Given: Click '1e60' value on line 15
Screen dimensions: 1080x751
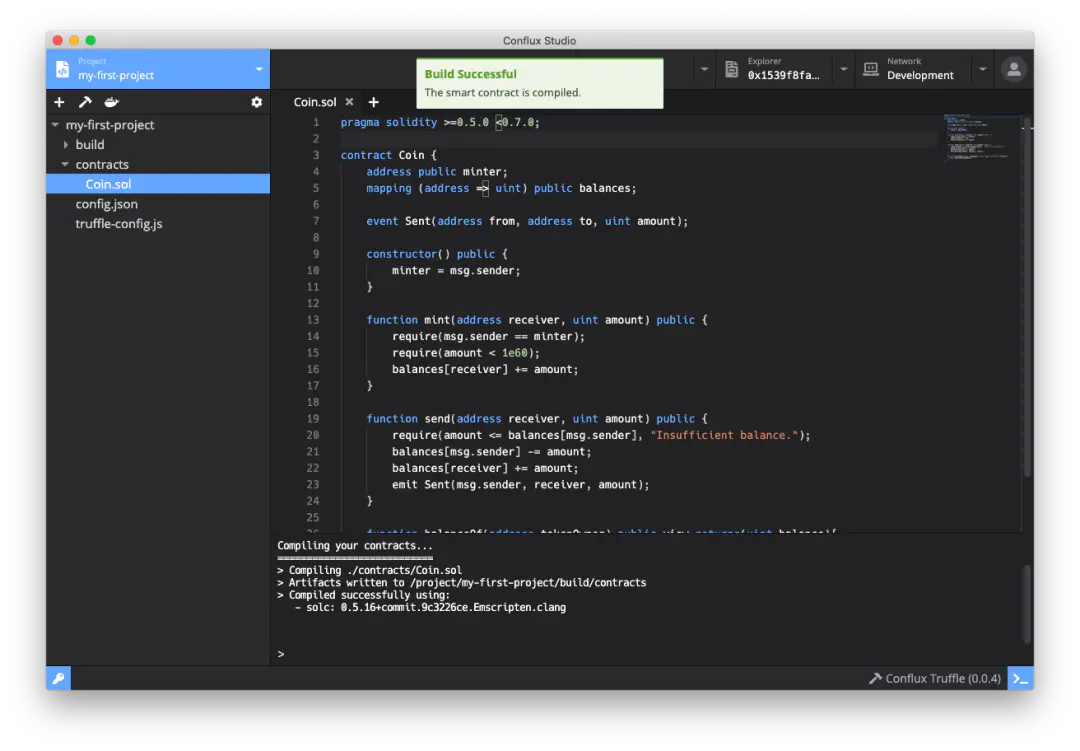Looking at the screenshot, I should coord(515,353).
